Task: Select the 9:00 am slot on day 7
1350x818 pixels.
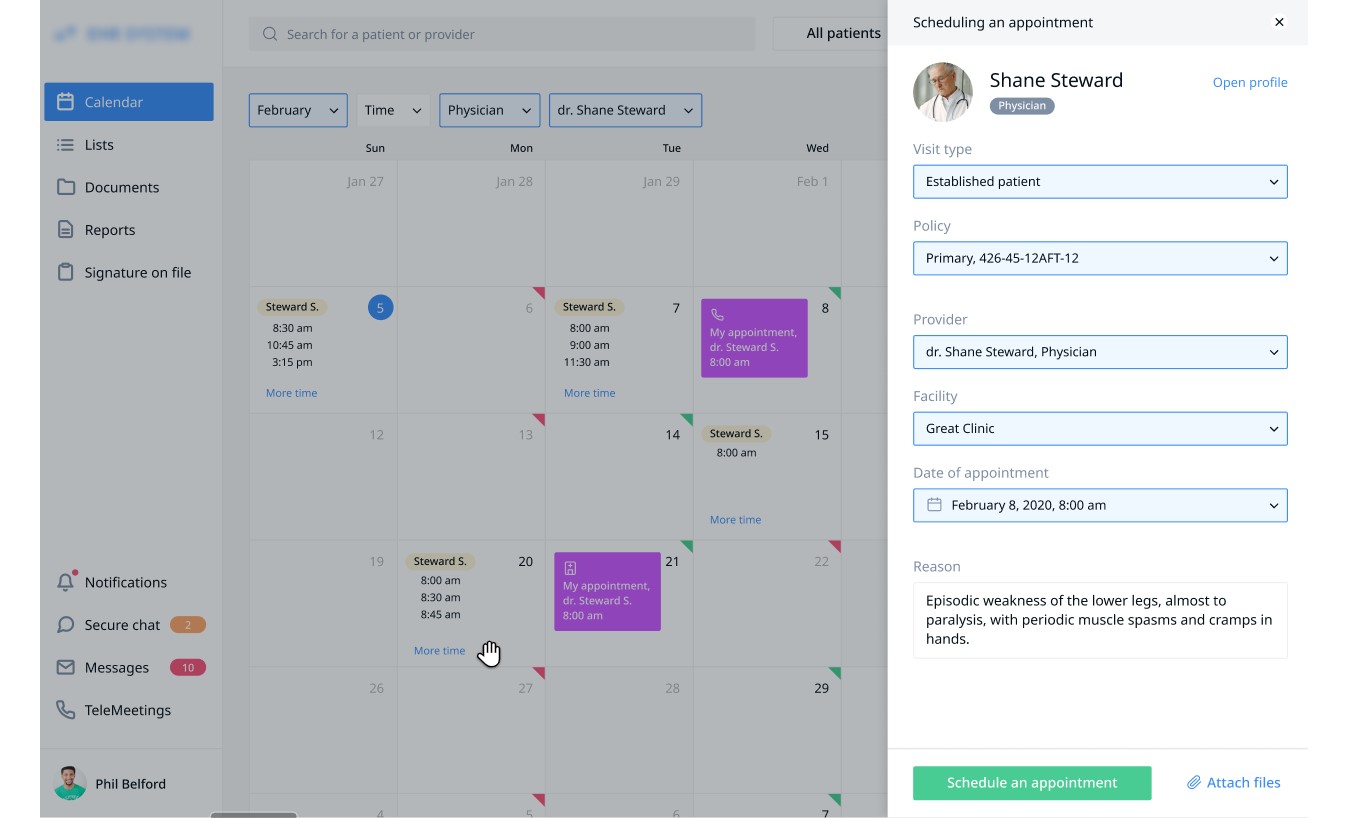Action: pos(590,345)
